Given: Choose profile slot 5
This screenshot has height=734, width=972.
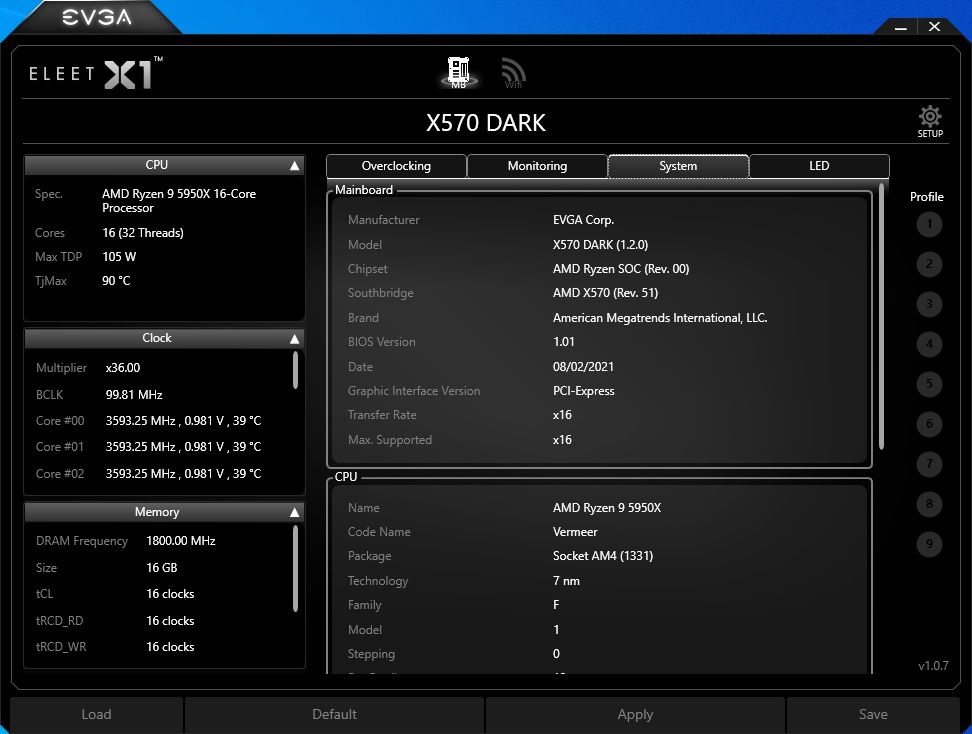Looking at the screenshot, I should (x=929, y=384).
